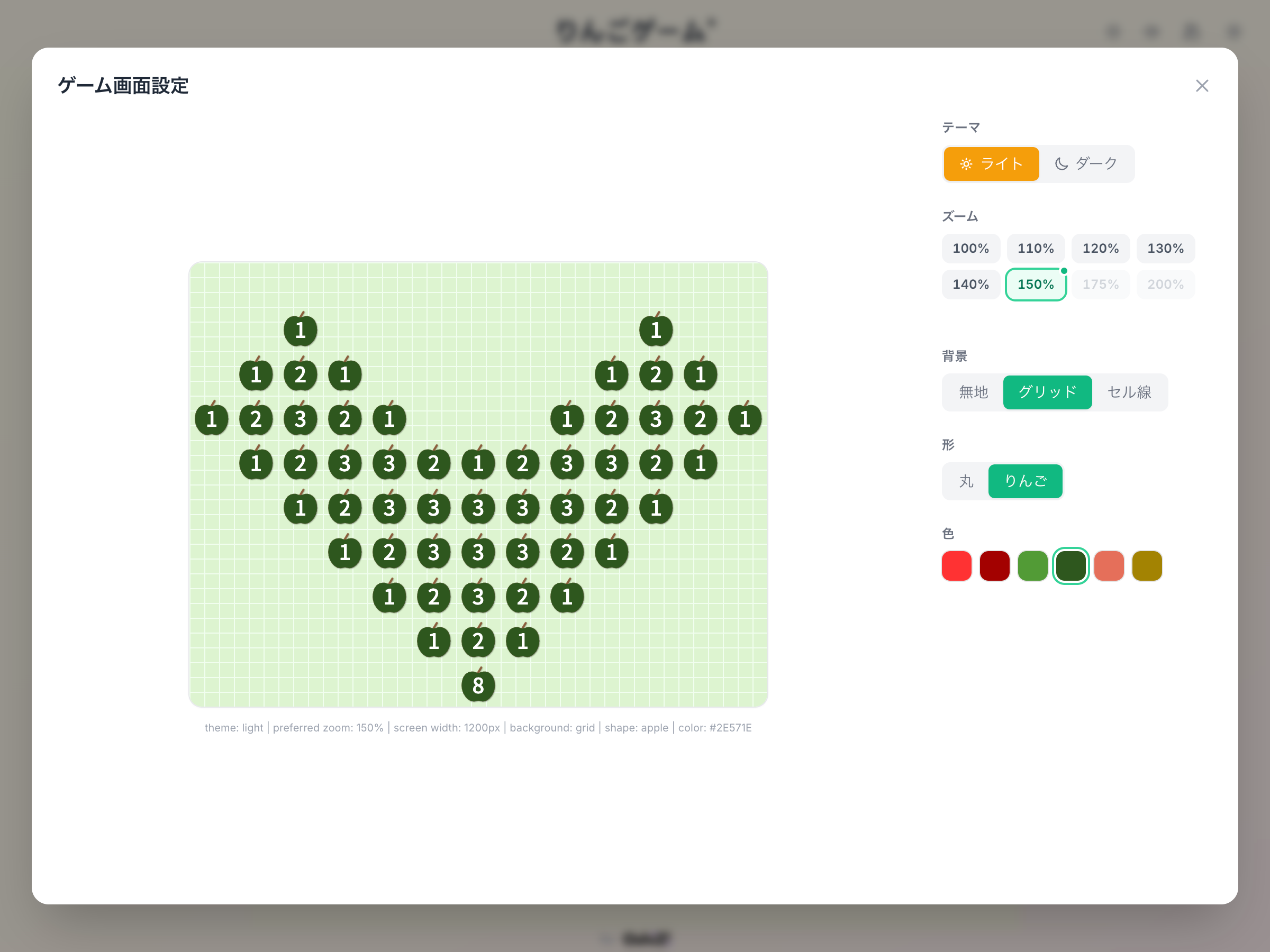Set zoom to 120%
The image size is (1270, 952).
[x=1100, y=249]
